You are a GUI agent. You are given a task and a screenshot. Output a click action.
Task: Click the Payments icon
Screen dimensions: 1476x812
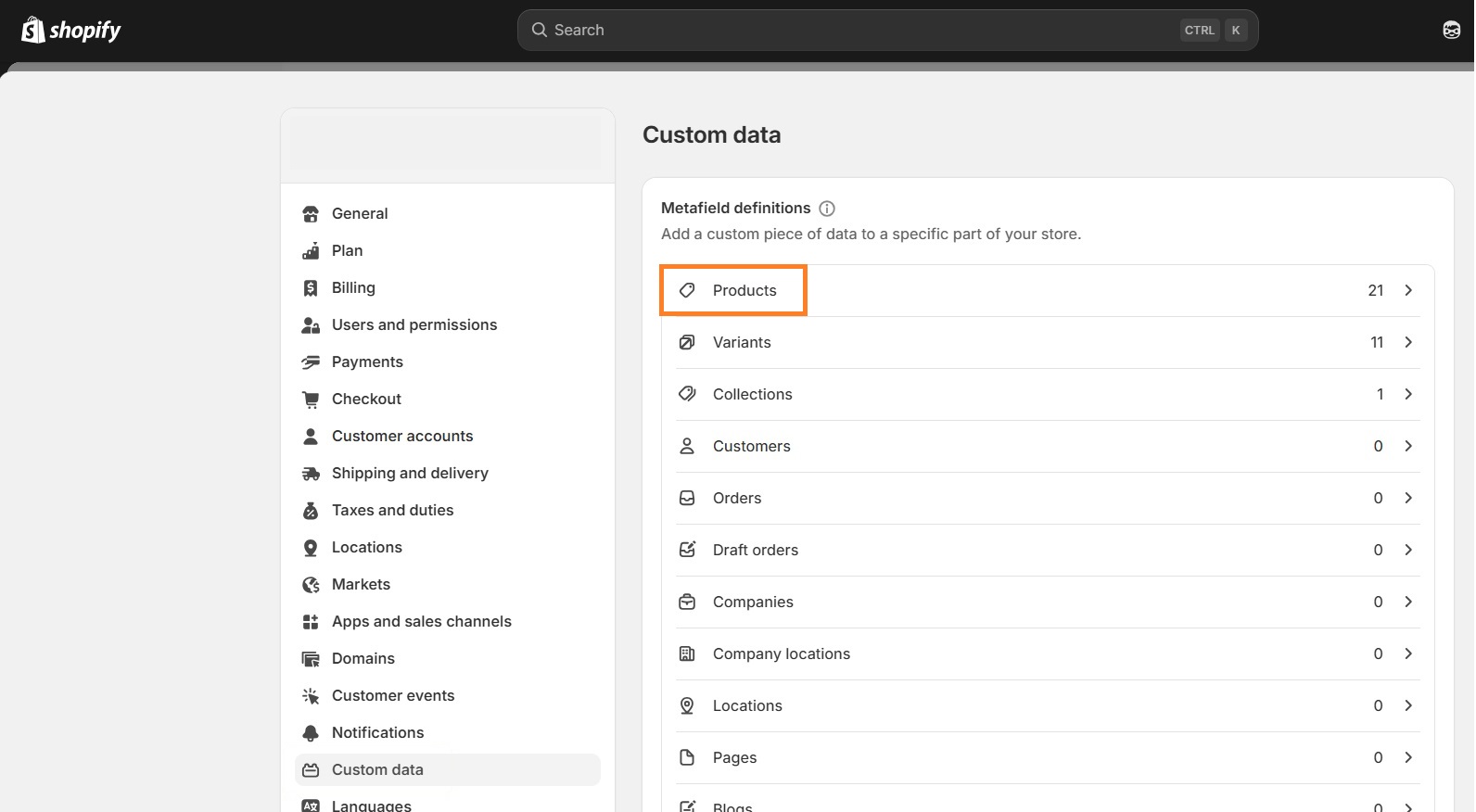[311, 362]
